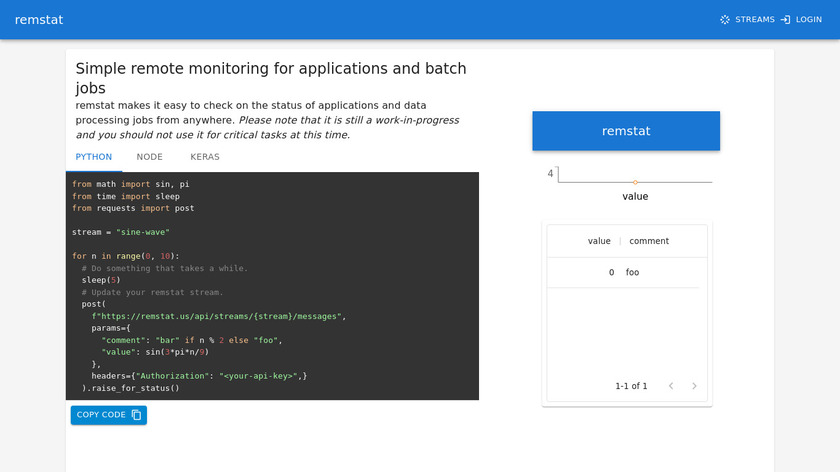The width and height of the screenshot is (840, 472).
Task: Click the LOGIN text link
Action: click(x=808, y=20)
